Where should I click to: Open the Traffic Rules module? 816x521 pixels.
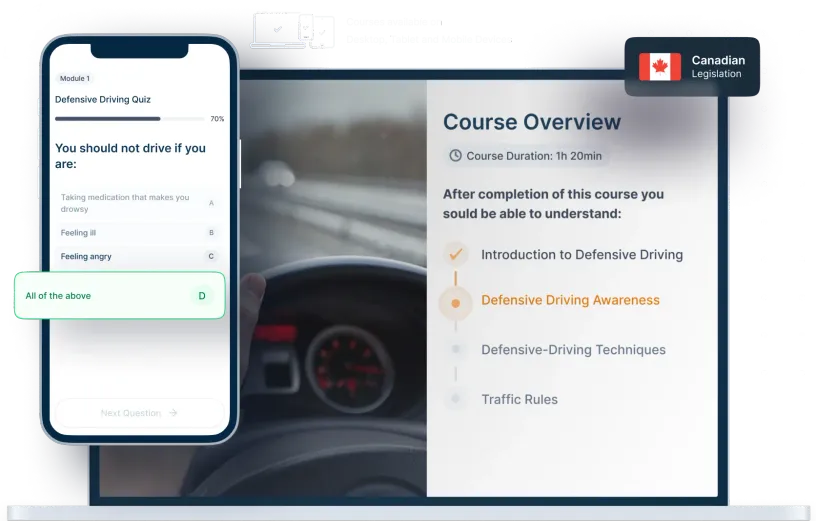(519, 399)
